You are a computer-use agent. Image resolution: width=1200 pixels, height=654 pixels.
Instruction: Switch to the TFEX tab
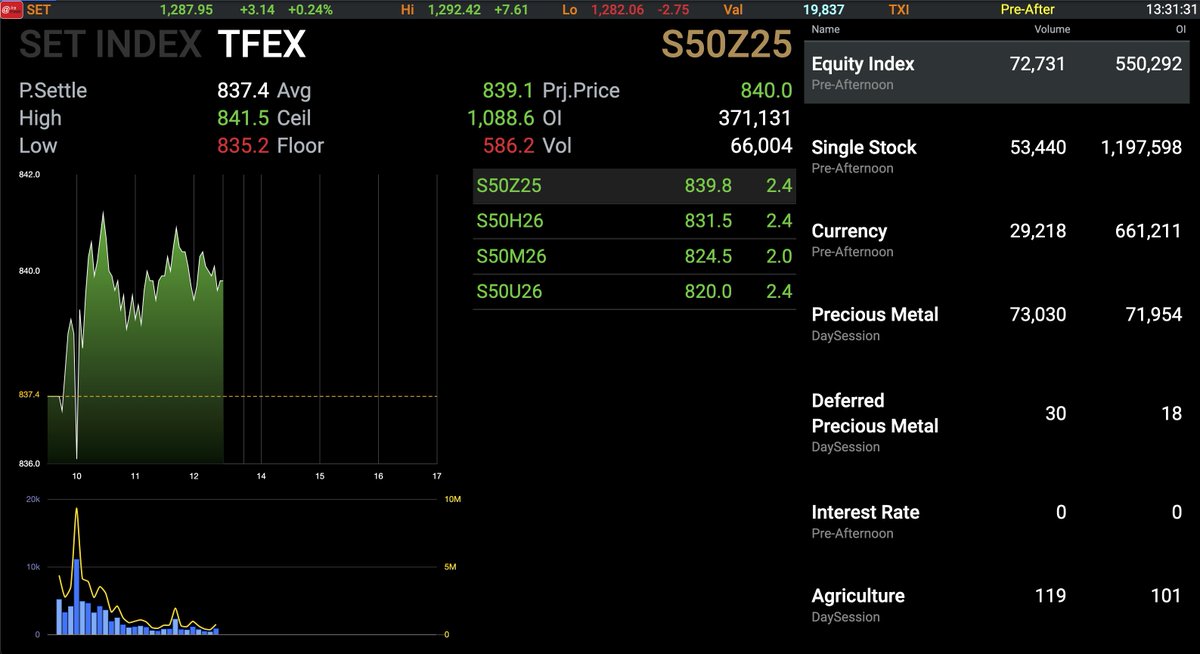tap(262, 45)
